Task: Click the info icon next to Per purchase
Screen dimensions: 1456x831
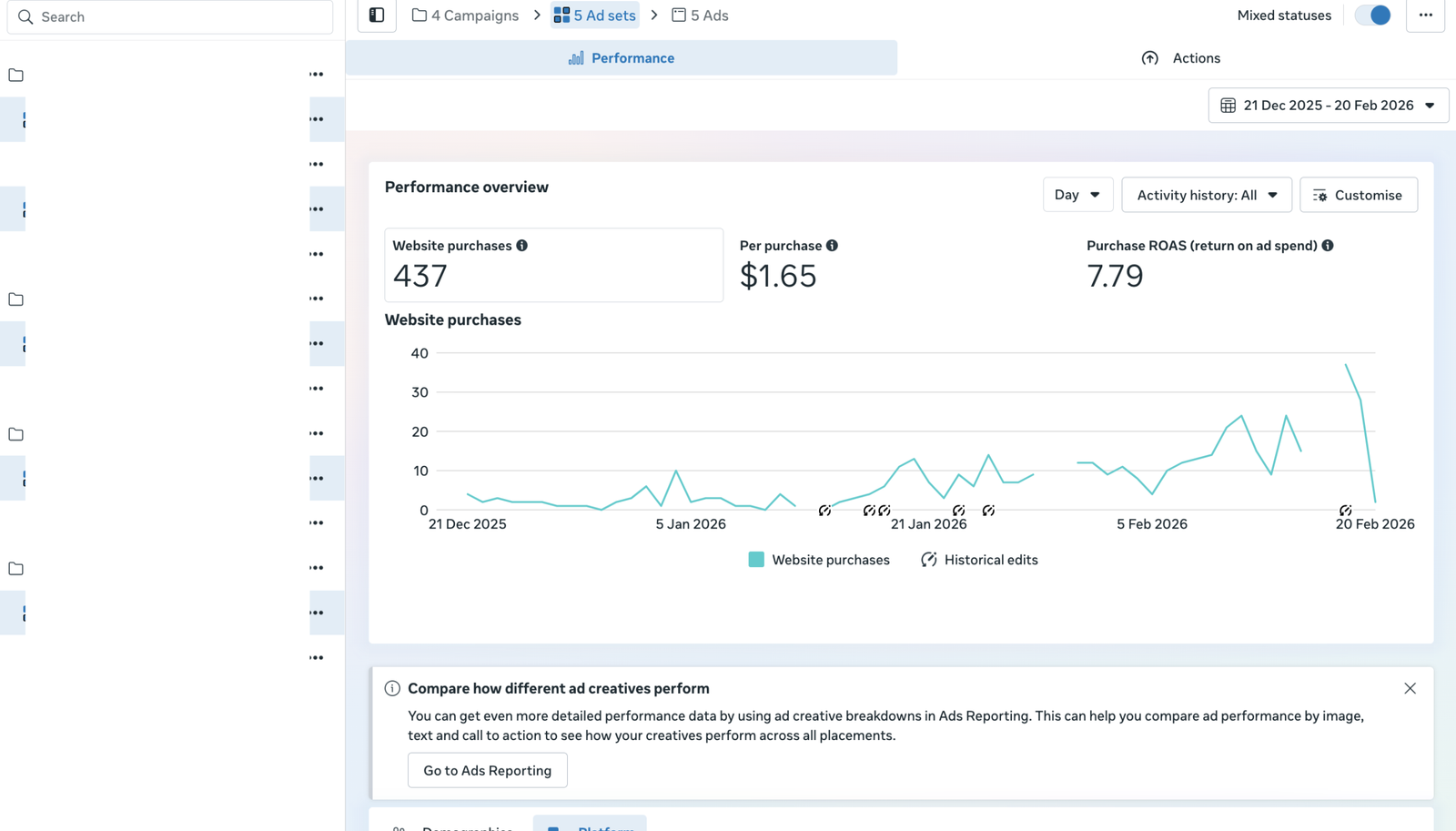Action: tap(832, 246)
